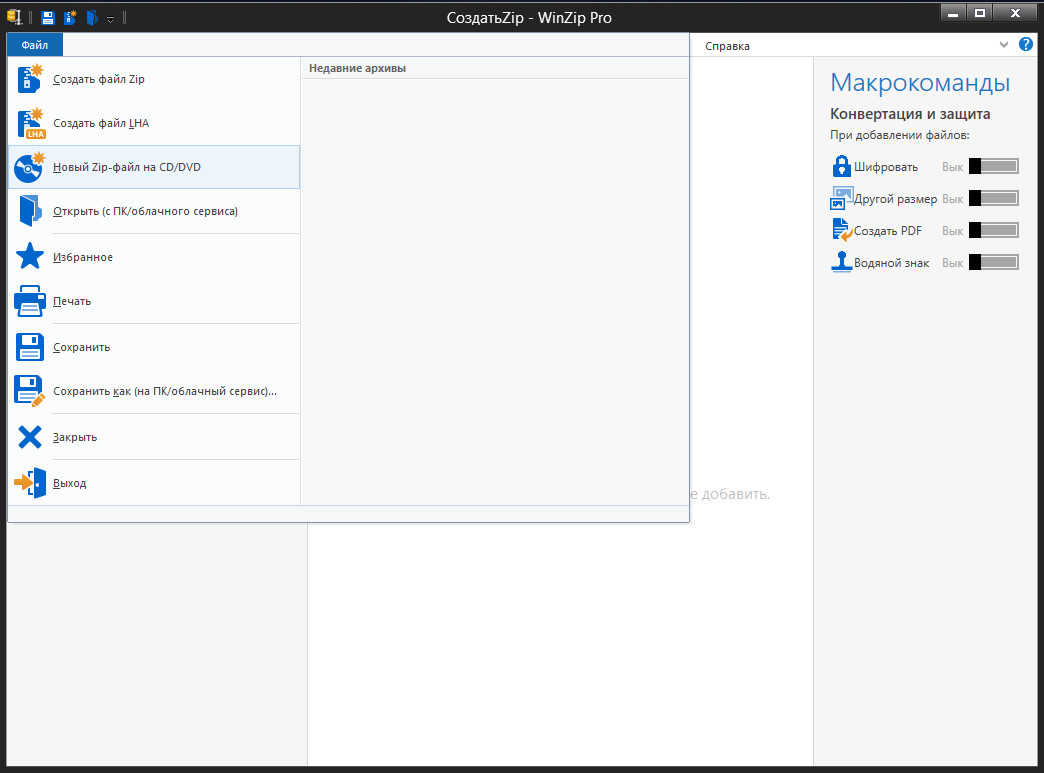Click the blue open-folder Открыть icon
Viewport: 1044px width, 773px height.
[30, 211]
